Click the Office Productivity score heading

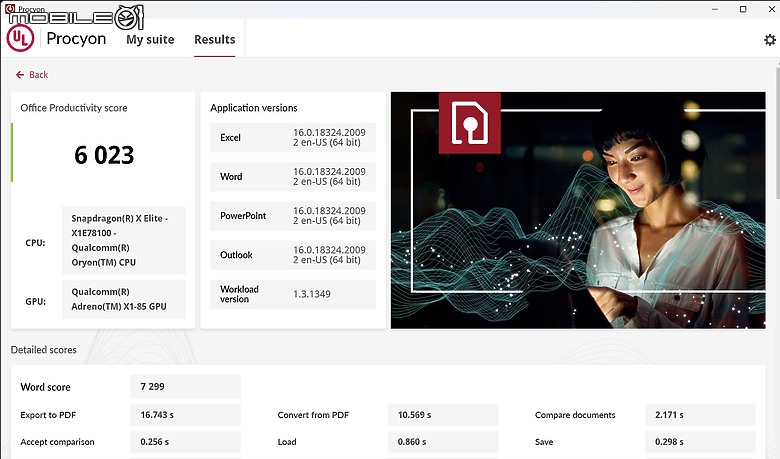tap(74, 108)
